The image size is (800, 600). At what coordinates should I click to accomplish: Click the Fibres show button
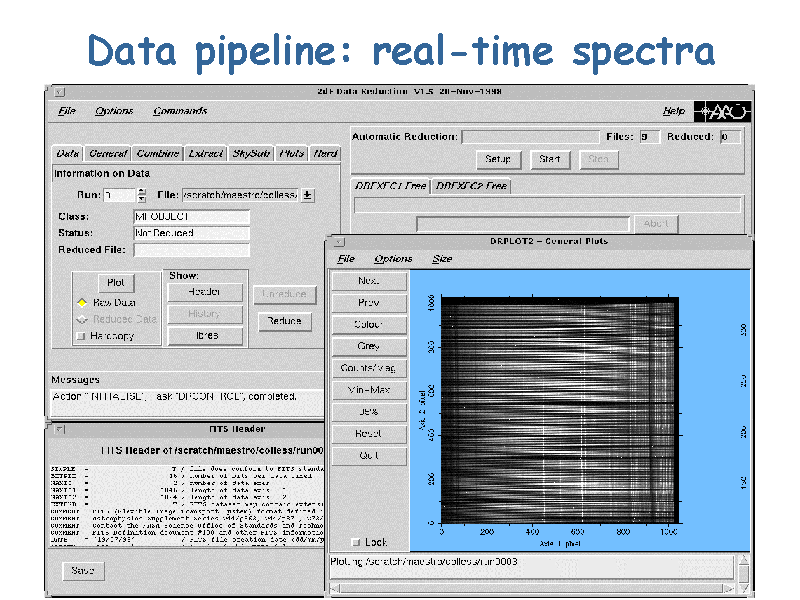coord(205,336)
